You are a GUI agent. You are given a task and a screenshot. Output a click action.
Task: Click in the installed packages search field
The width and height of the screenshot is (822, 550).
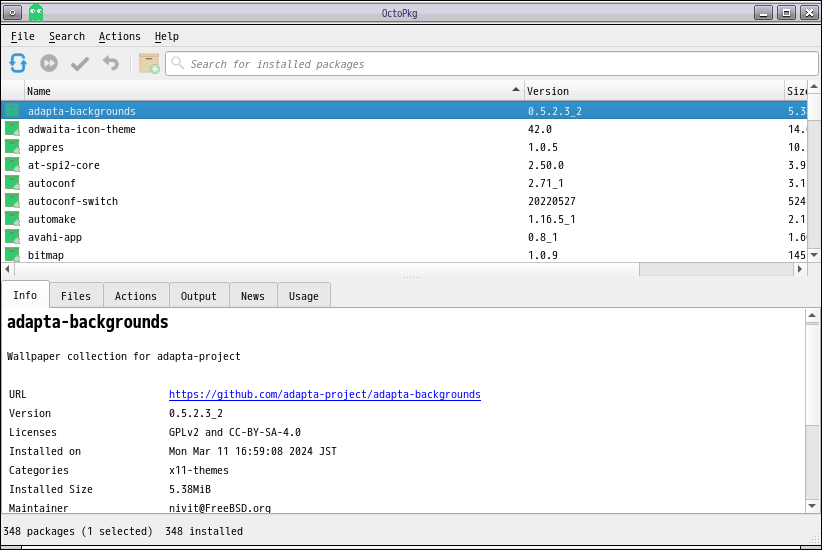pyautogui.click(x=491, y=64)
